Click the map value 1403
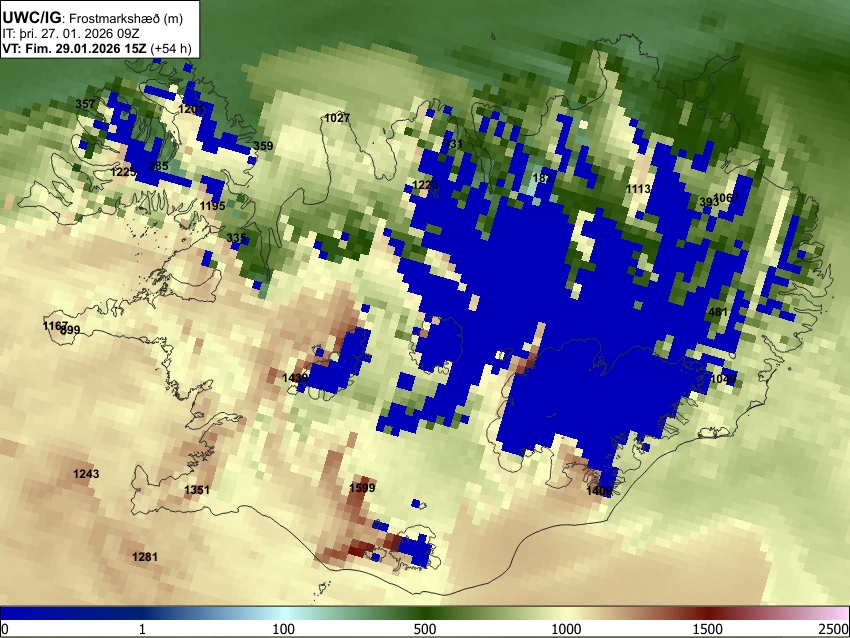Image resolution: width=850 pixels, height=638 pixels. coord(600,491)
